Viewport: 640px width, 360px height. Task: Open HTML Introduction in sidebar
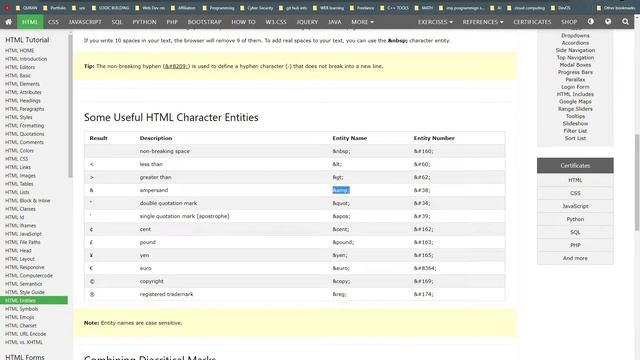point(26,59)
